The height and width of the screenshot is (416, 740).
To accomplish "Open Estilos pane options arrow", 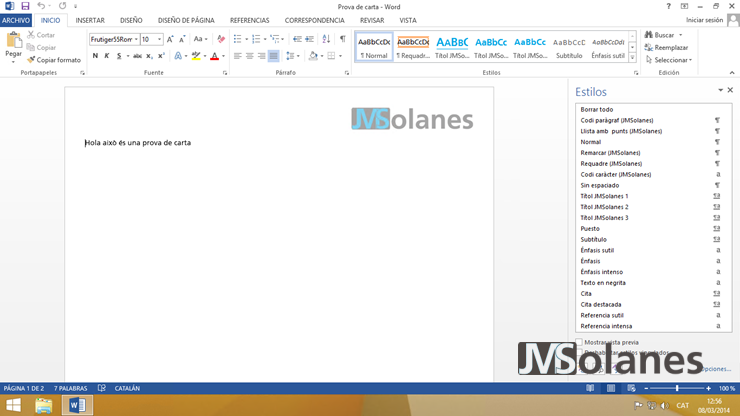I will click(721, 90).
